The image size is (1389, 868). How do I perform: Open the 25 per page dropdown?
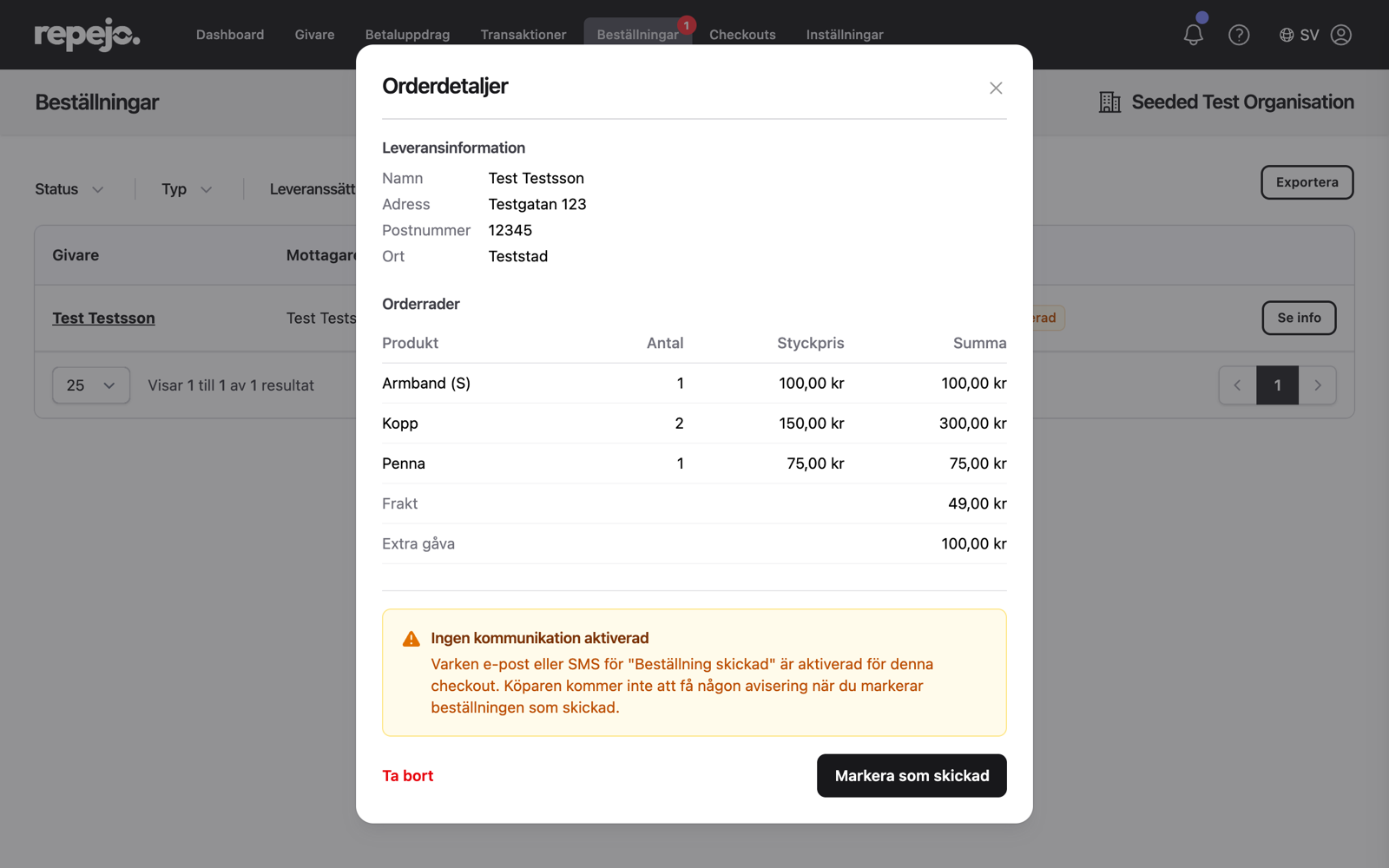[91, 385]
